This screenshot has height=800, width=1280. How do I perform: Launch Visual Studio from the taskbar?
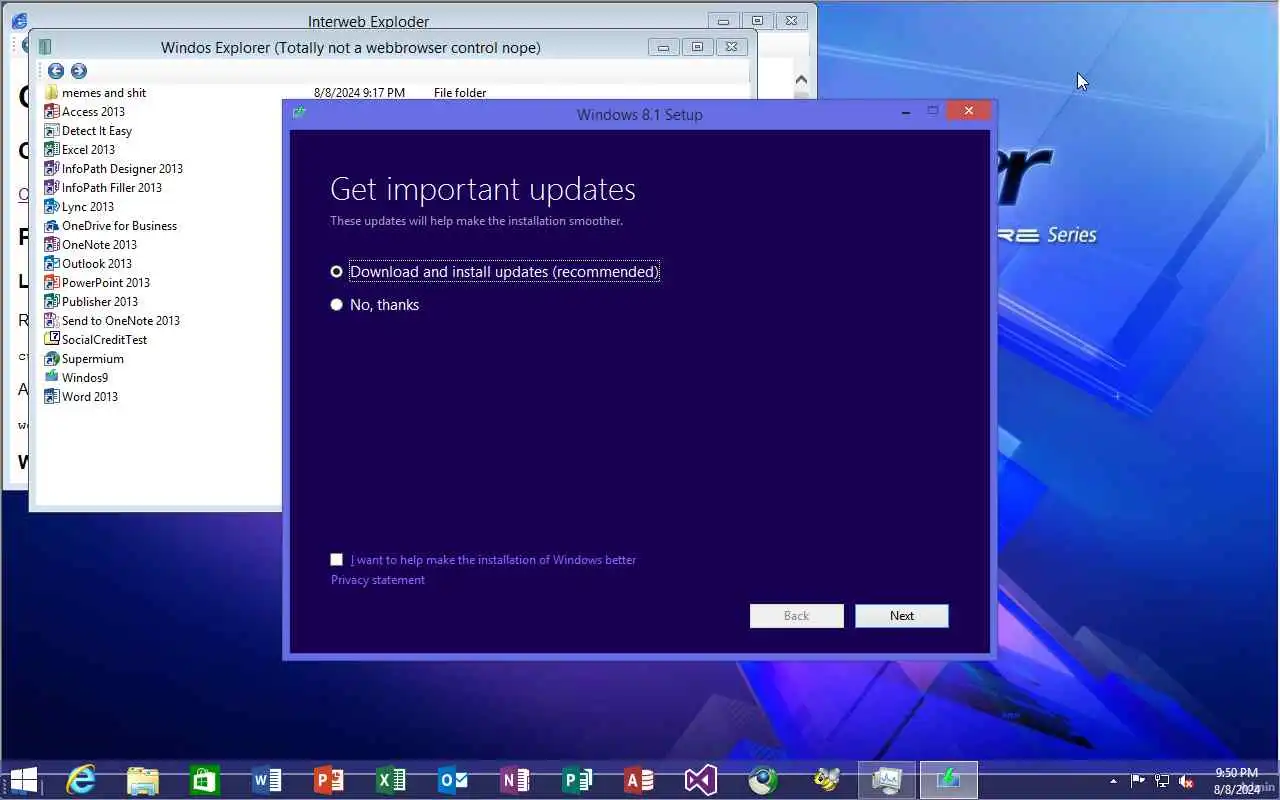[x=700, y=780]
